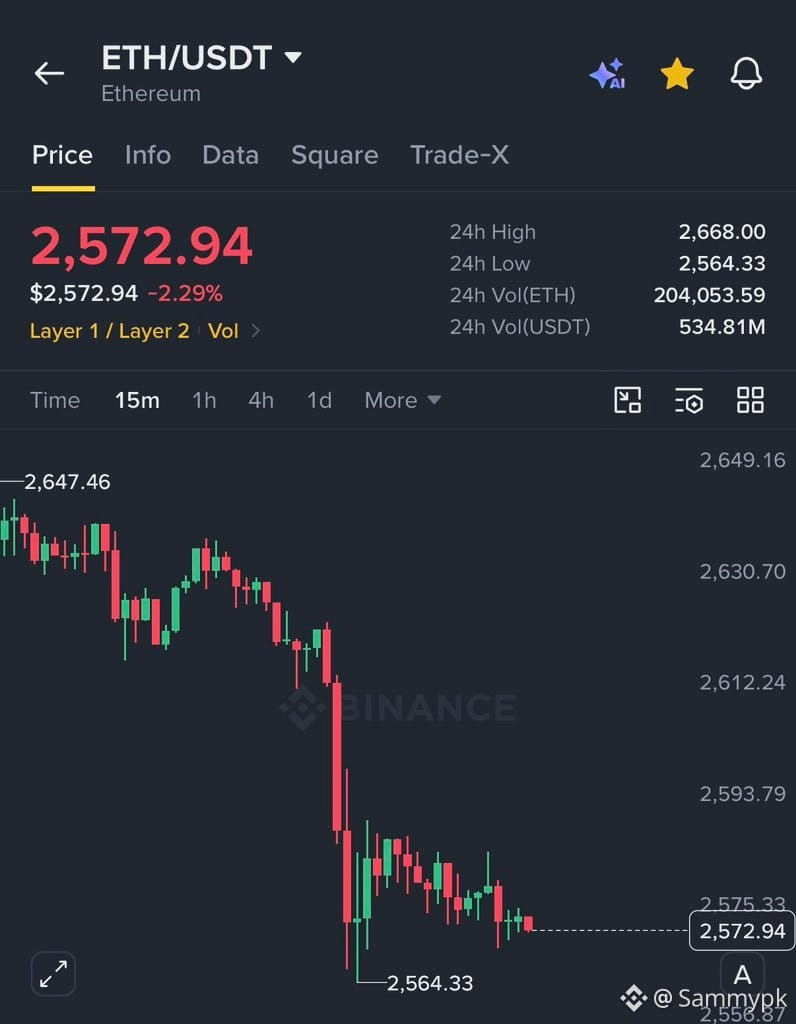The width and height of the screenshot is (796, 1024).
Task: Select the 1h chart interval
Action: pyautogui.click(x=204, y=400)
